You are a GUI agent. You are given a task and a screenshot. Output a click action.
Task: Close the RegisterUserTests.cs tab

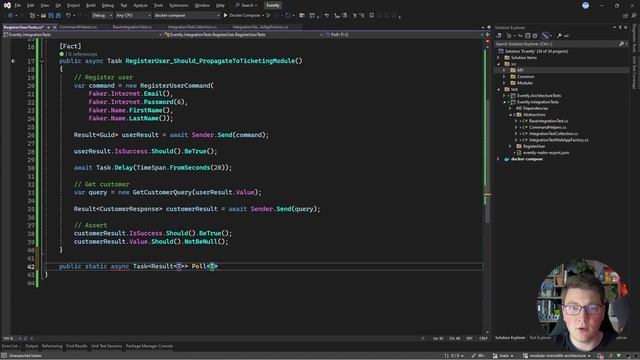click(x=55, y=27)
